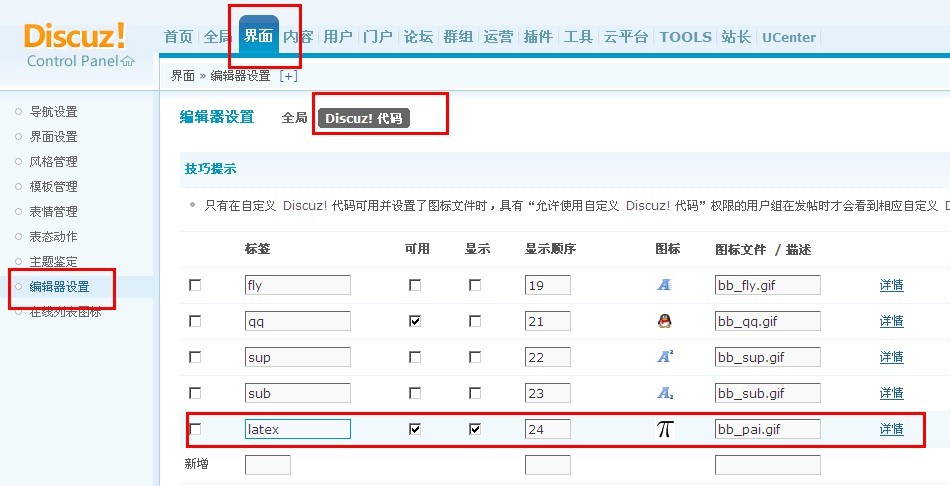Open the UCenter top menu
950x486 pixels.
pos(789,38)
